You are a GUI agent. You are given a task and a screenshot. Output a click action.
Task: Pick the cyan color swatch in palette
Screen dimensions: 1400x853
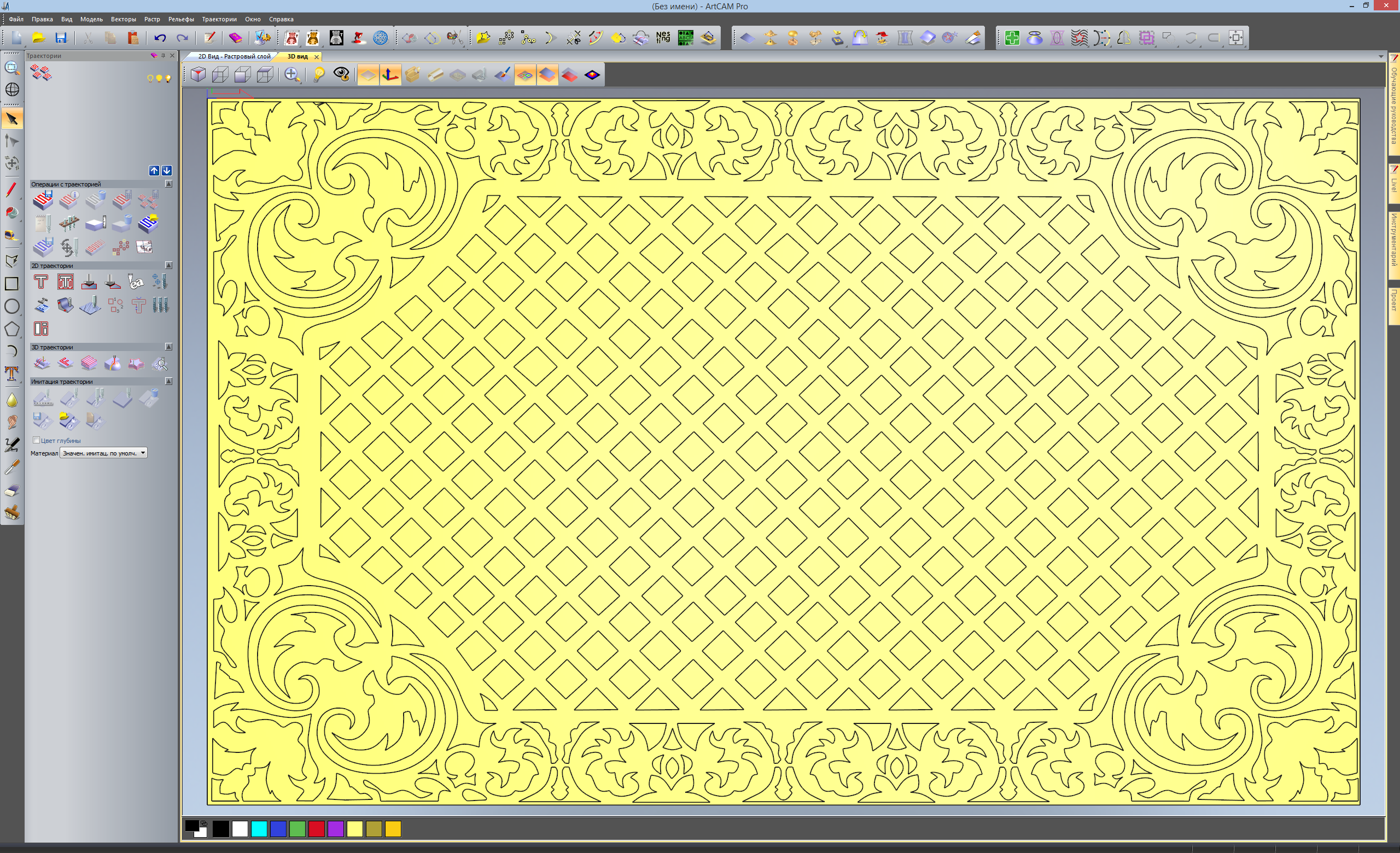coord(259,829)
